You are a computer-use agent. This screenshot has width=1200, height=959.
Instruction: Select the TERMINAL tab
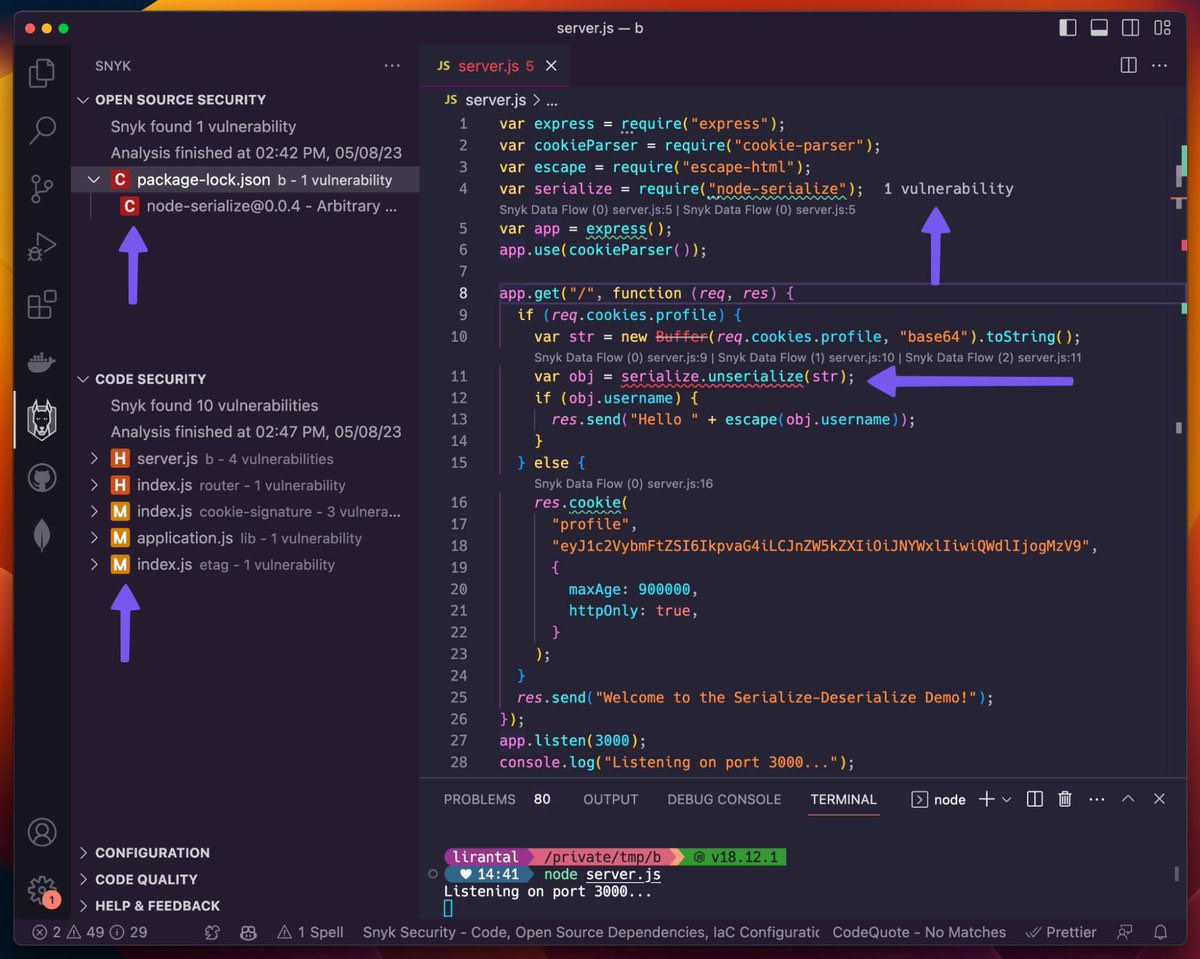coord(843,799)
